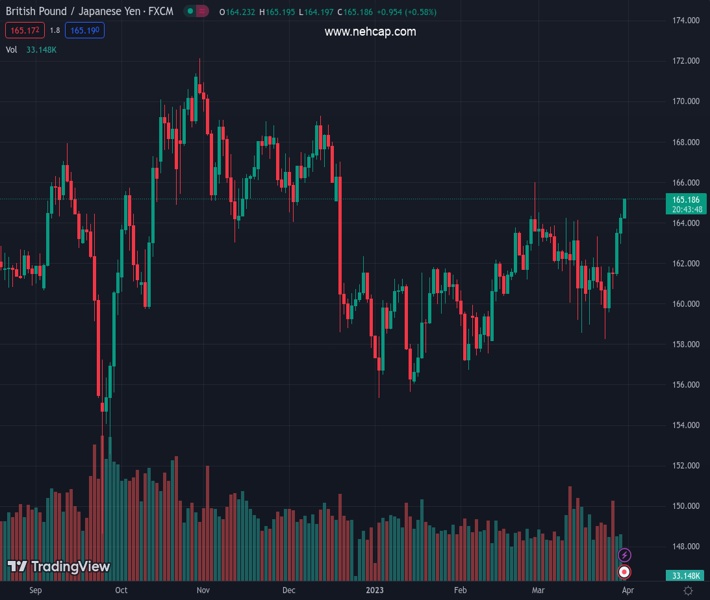This screenshot has width=710, height=600.
Task: Click the red indicator beside the status dot
Action: pyautogui.click(x=204, y=12)
